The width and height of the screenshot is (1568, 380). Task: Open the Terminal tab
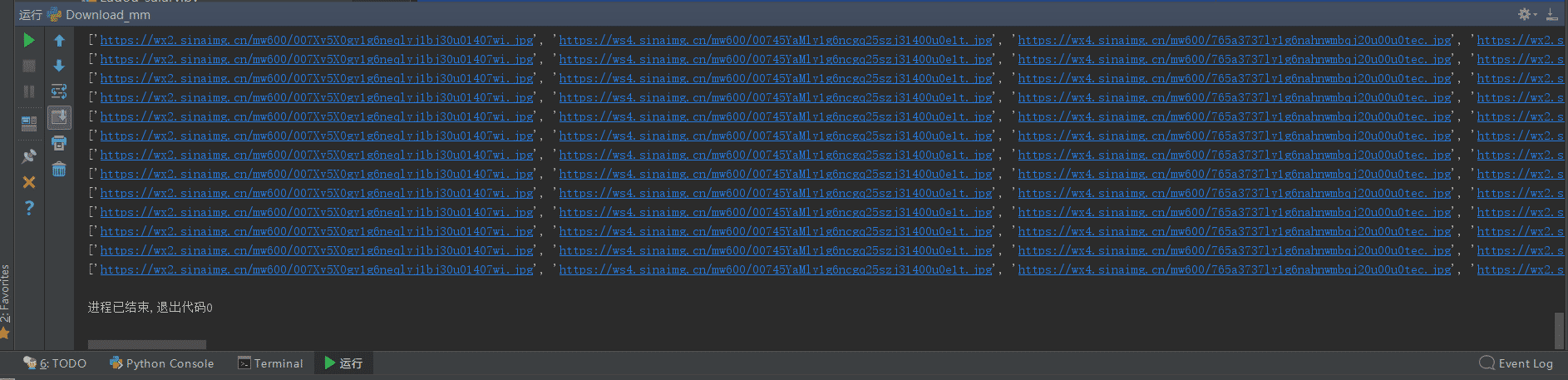pos(270,363)
